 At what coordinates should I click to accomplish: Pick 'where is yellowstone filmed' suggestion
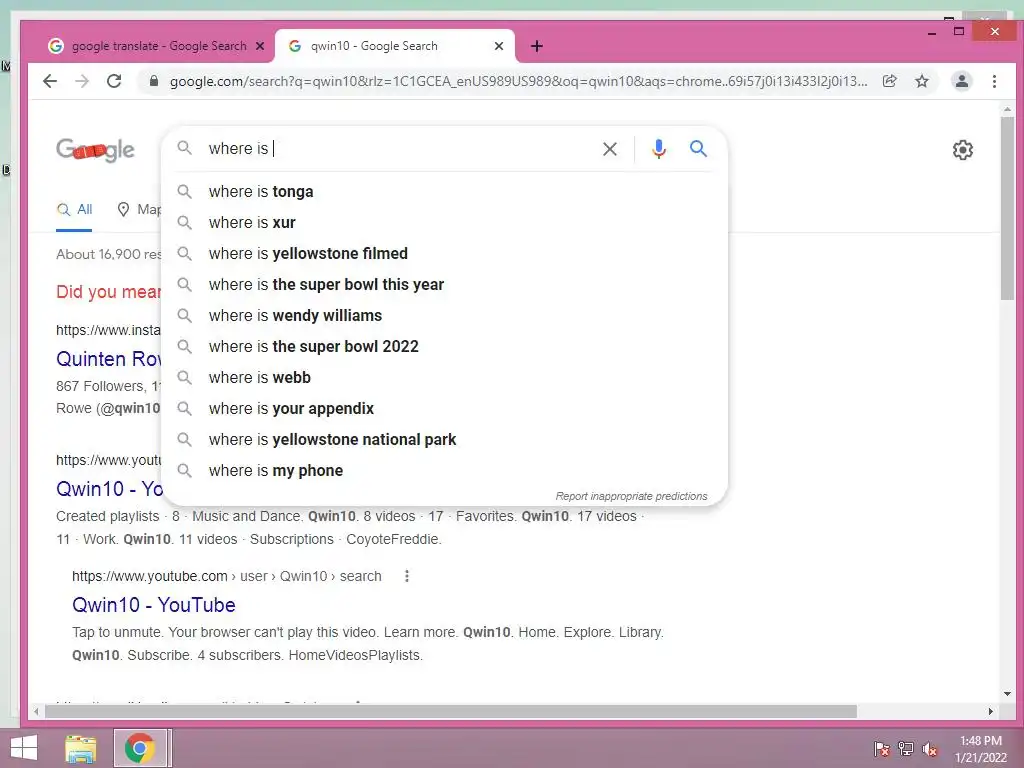(x=444, y=253)
